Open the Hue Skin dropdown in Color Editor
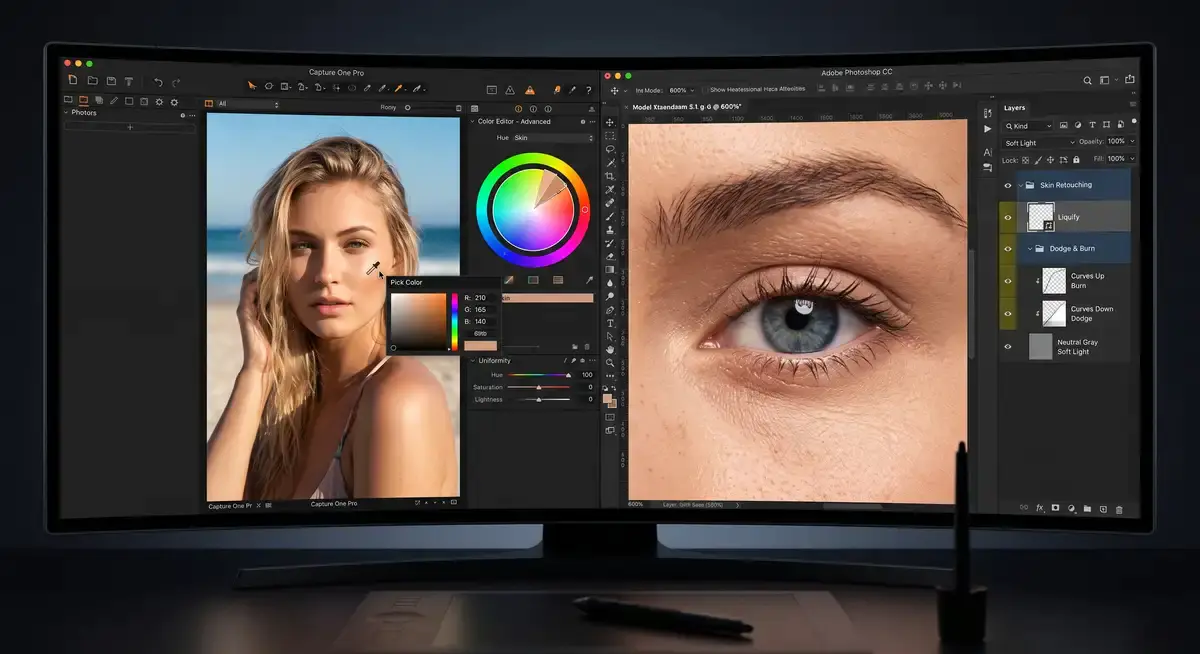 (x=553, y=137)
